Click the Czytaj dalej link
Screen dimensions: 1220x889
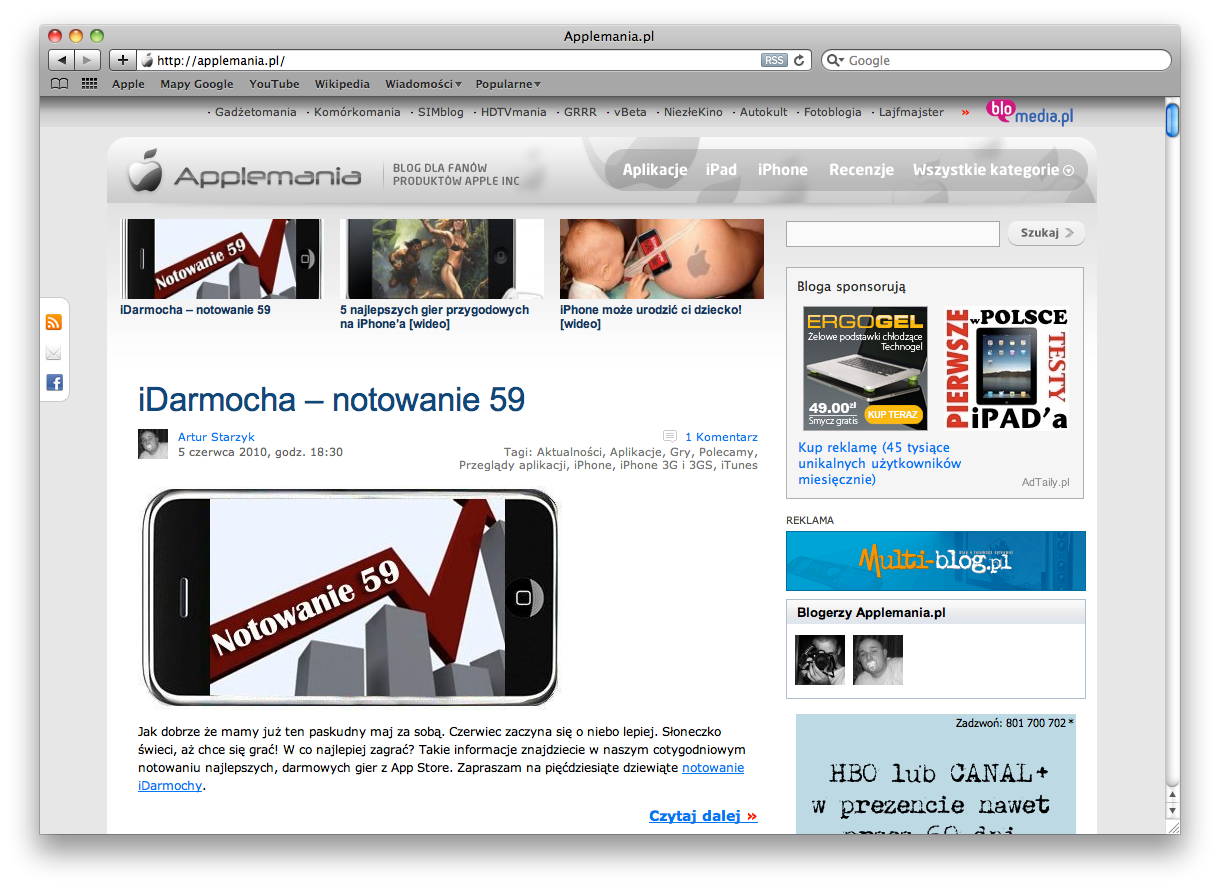[x=703, y=816]
